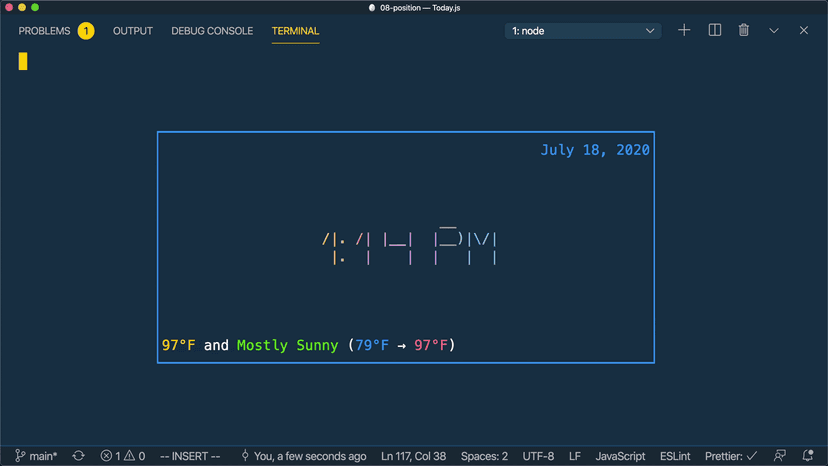Show notifications via bell icon
The width and height of the screenshot is (828, 466).
[808, 456]
